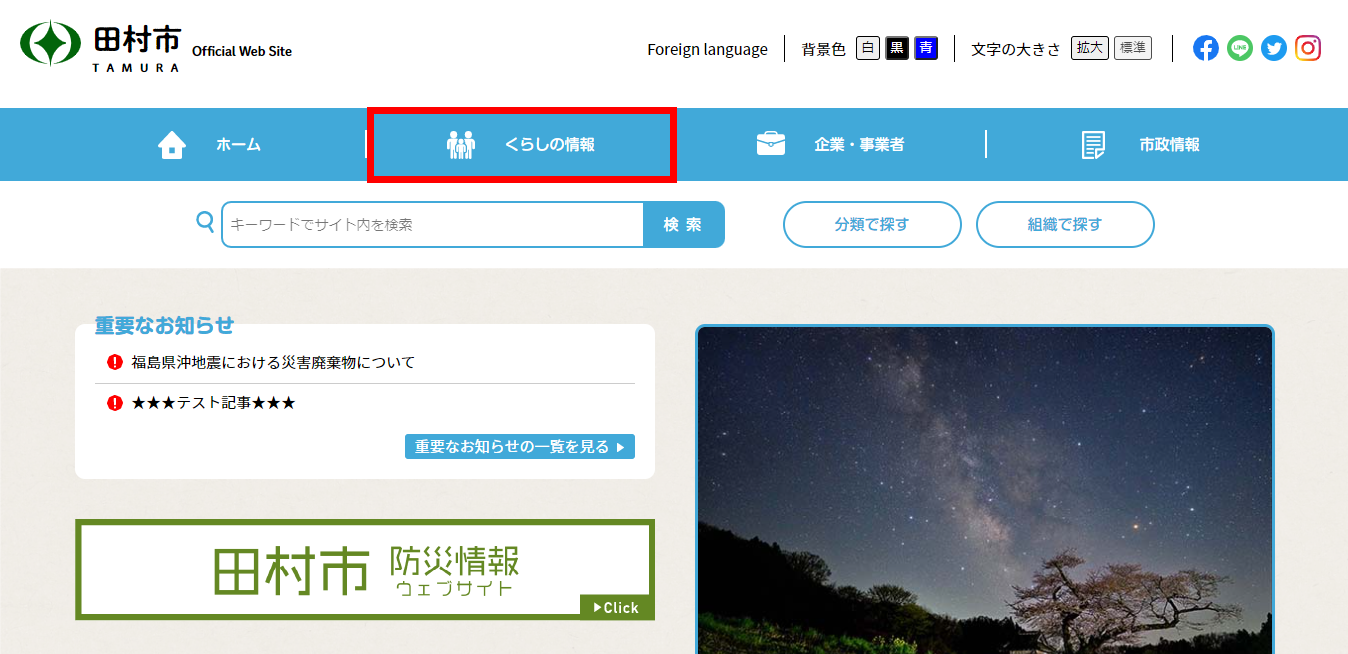Enlarge text size with 拡大 button
Viewport: 1348px width, 654px height.
(1089, 48)
